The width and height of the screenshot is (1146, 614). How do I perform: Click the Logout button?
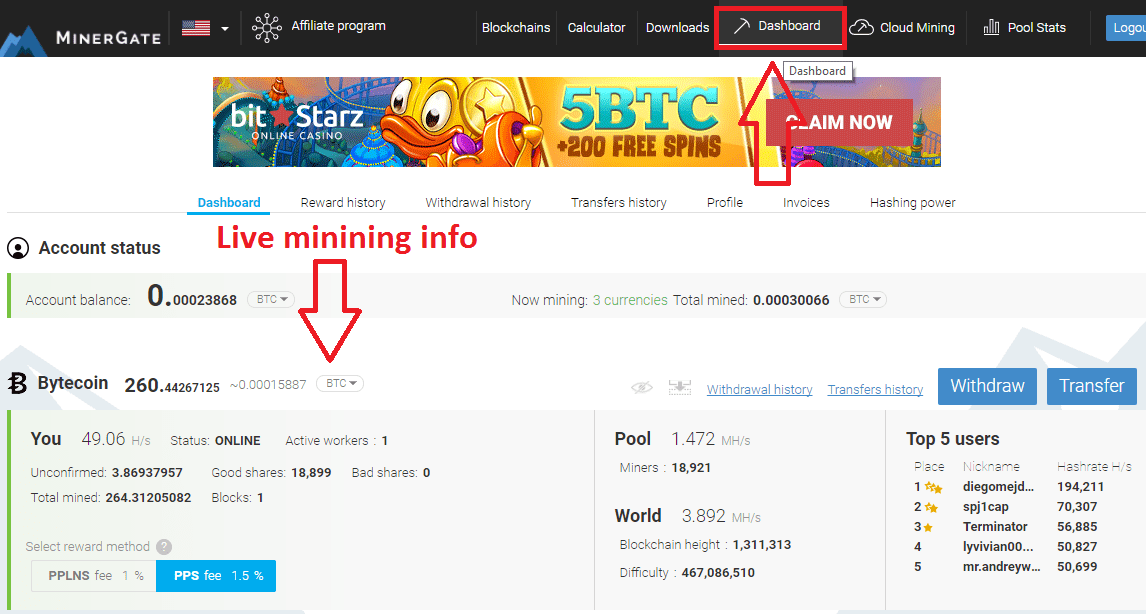click(1126, 28)
